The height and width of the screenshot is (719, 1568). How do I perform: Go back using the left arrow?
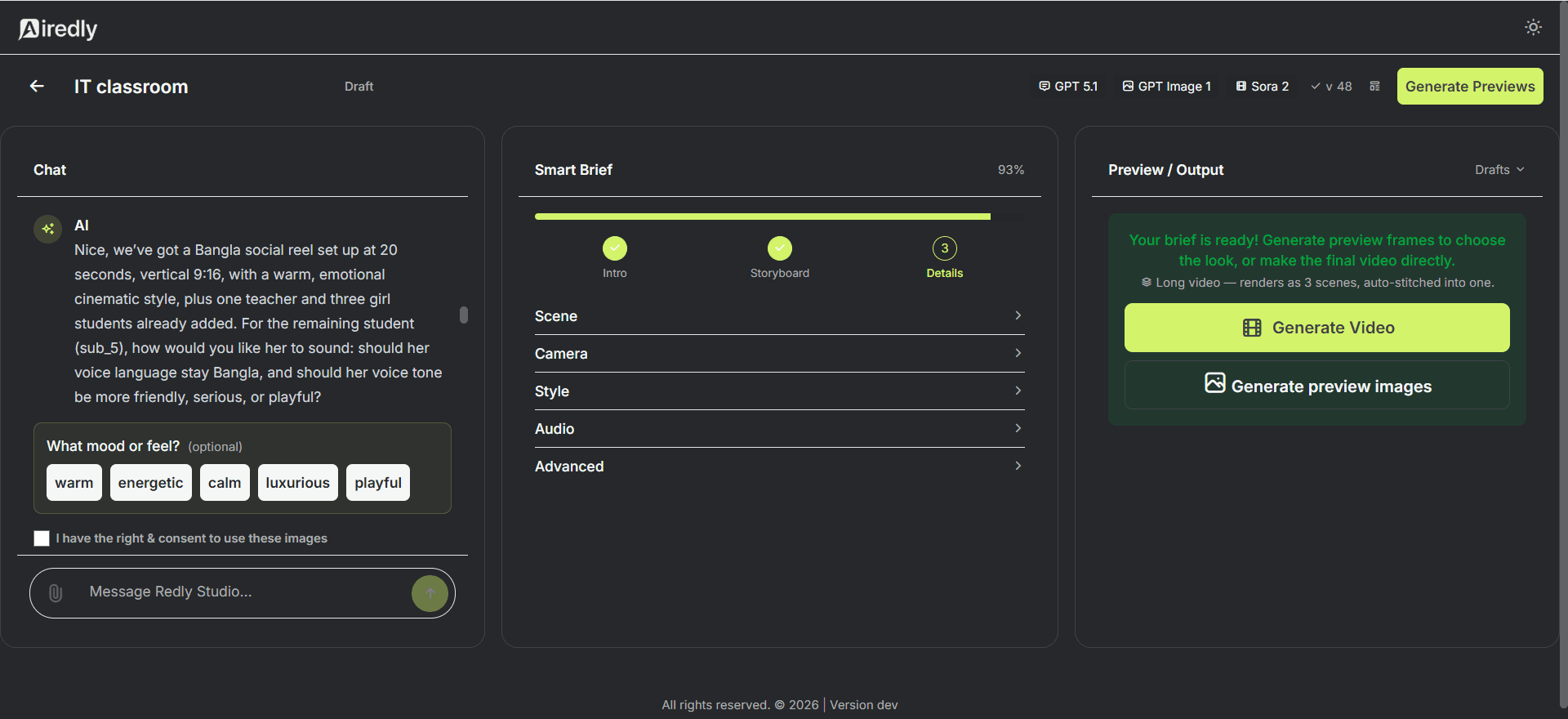(x=37, y=86)
